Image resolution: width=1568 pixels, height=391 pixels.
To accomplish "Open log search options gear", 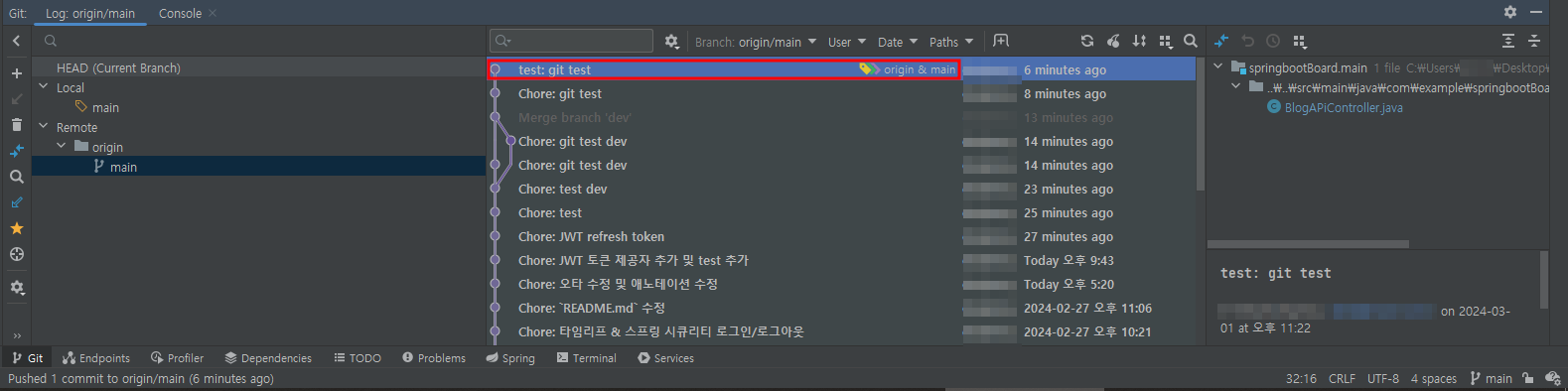I will pyautogui.click(x=671, y=42).
